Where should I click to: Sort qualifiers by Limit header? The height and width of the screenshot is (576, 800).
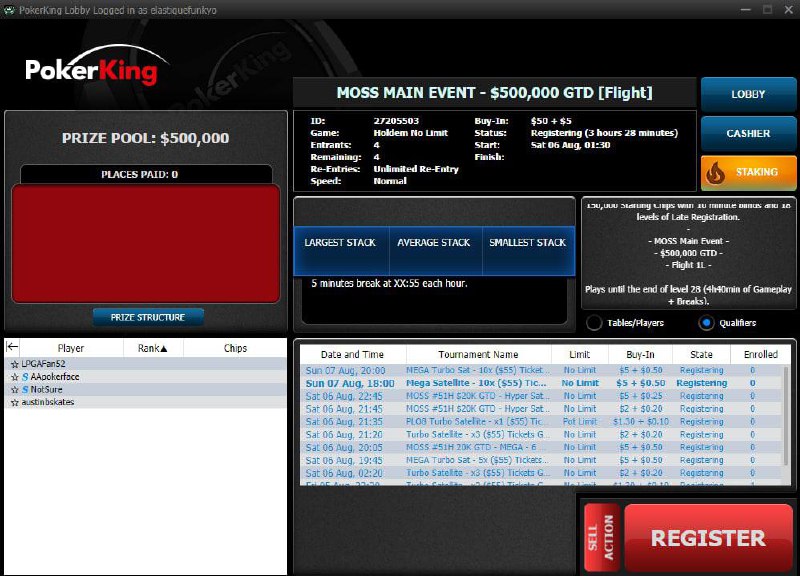tap(580, 354)
